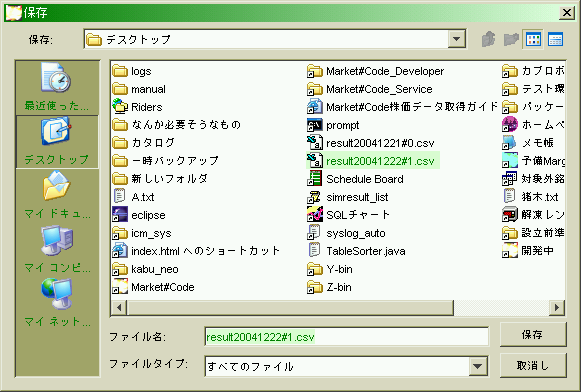581x392 pixels.
Task: Select the syslog_auto shortcut icon
Action: point(315,233)
